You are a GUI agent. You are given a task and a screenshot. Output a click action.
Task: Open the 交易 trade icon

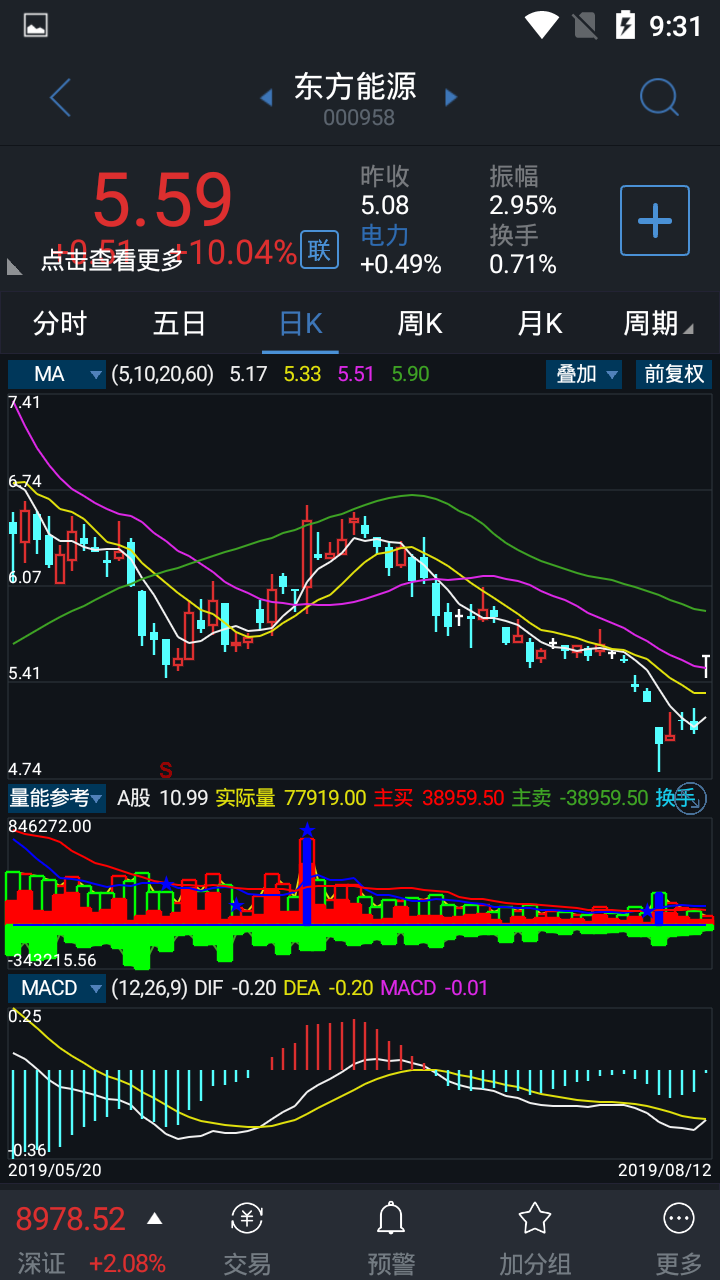tap(247, 1218)
